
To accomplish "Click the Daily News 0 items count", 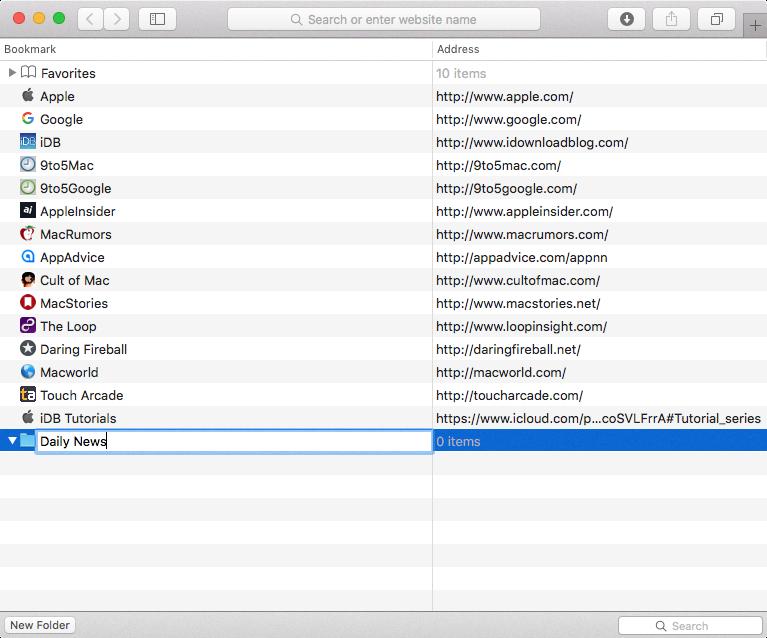I will tap(458, 441).
